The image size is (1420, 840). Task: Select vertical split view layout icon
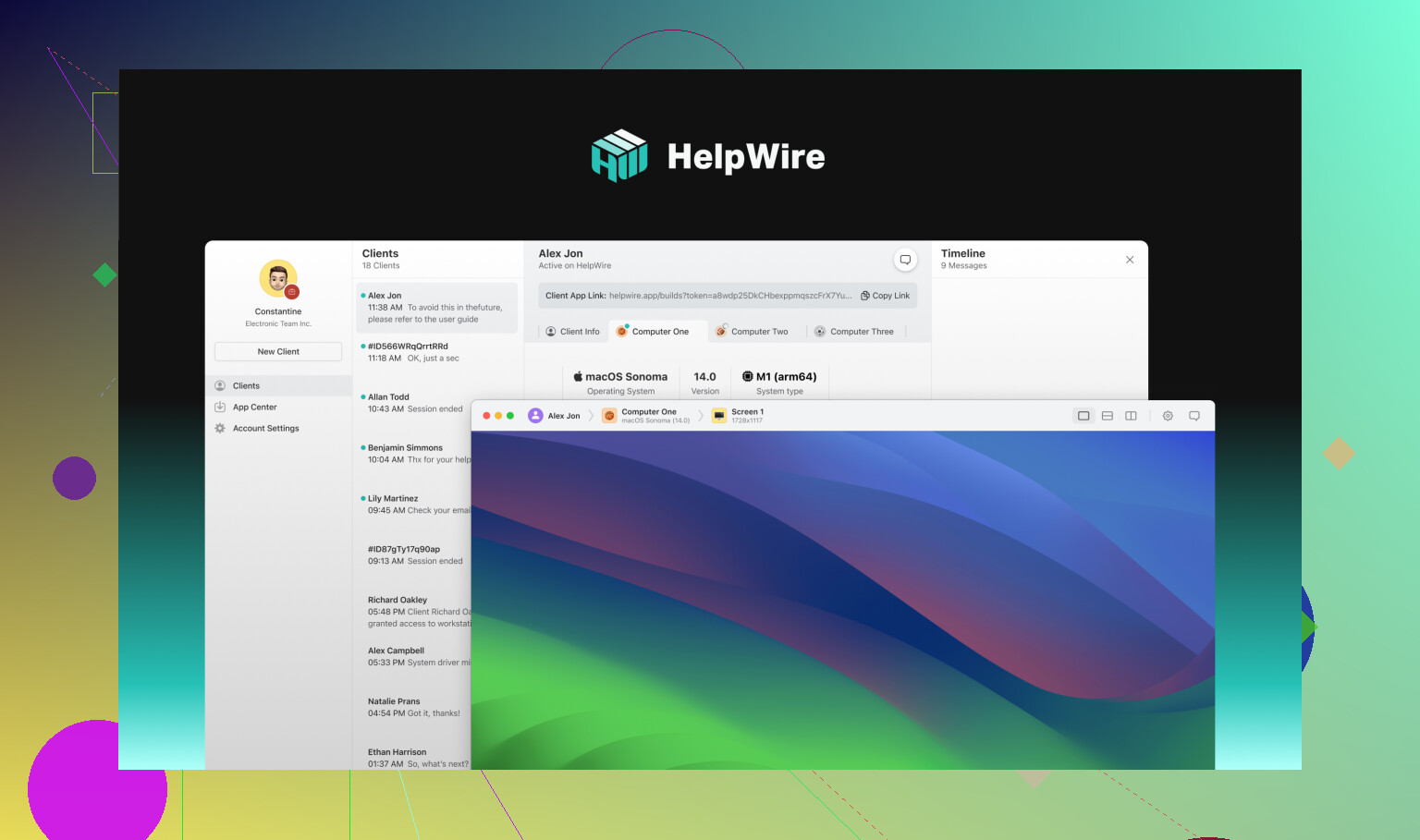point(1131,416)
